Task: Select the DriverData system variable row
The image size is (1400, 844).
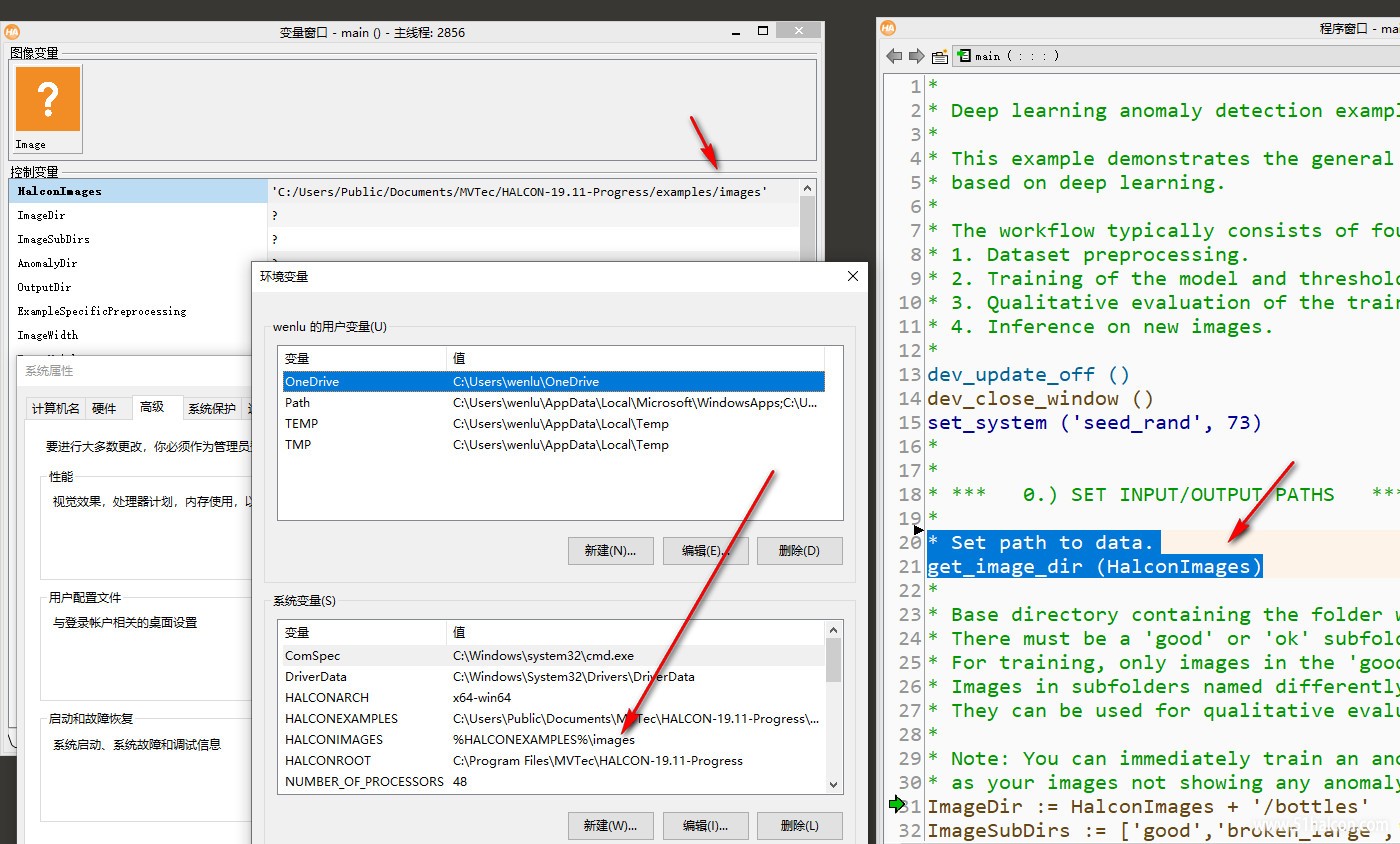Action: coord(553,677)
